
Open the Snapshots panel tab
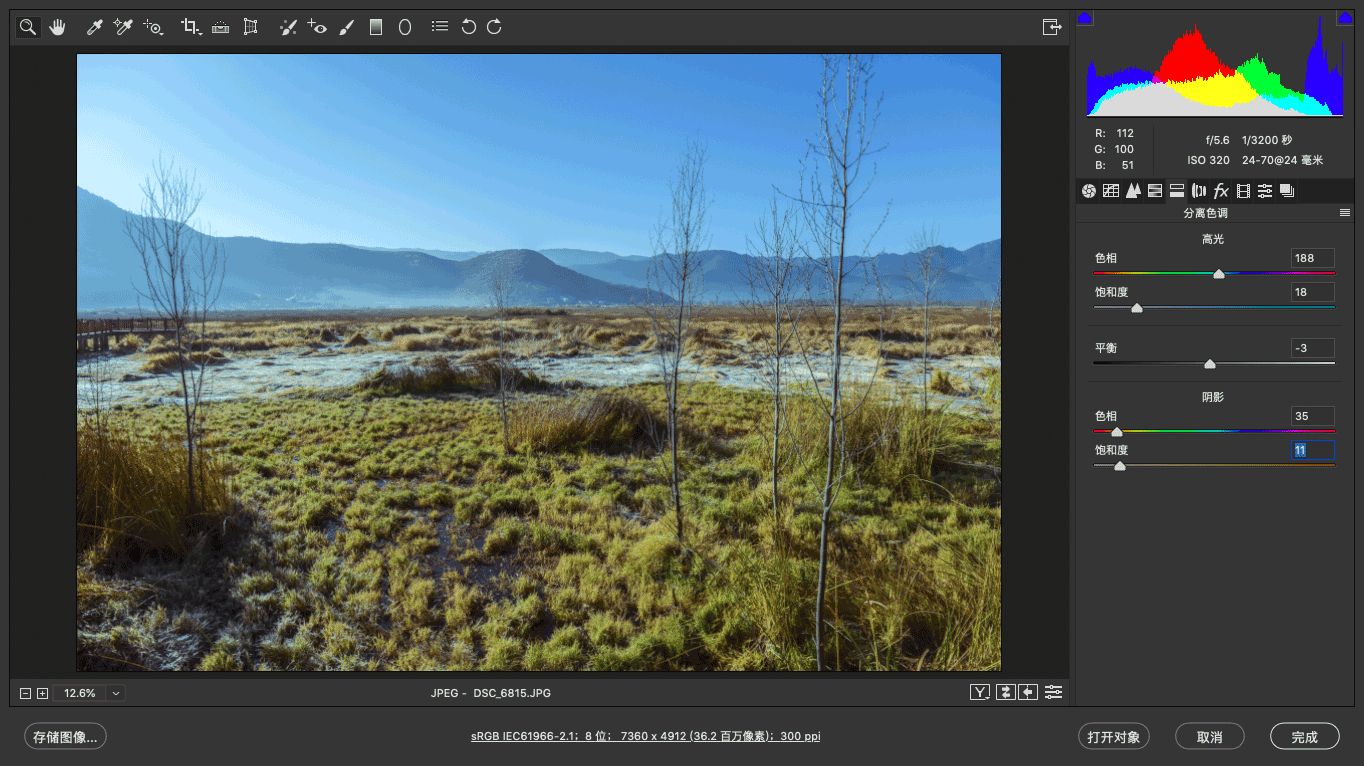(x=1287, y=191)
